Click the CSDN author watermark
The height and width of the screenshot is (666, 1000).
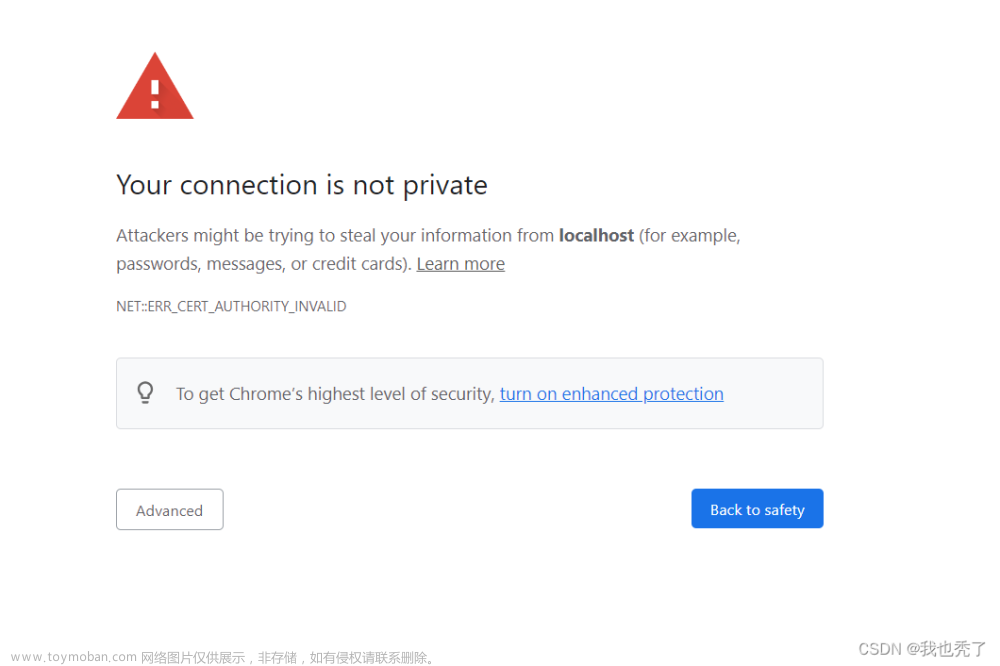pos(922,649)
